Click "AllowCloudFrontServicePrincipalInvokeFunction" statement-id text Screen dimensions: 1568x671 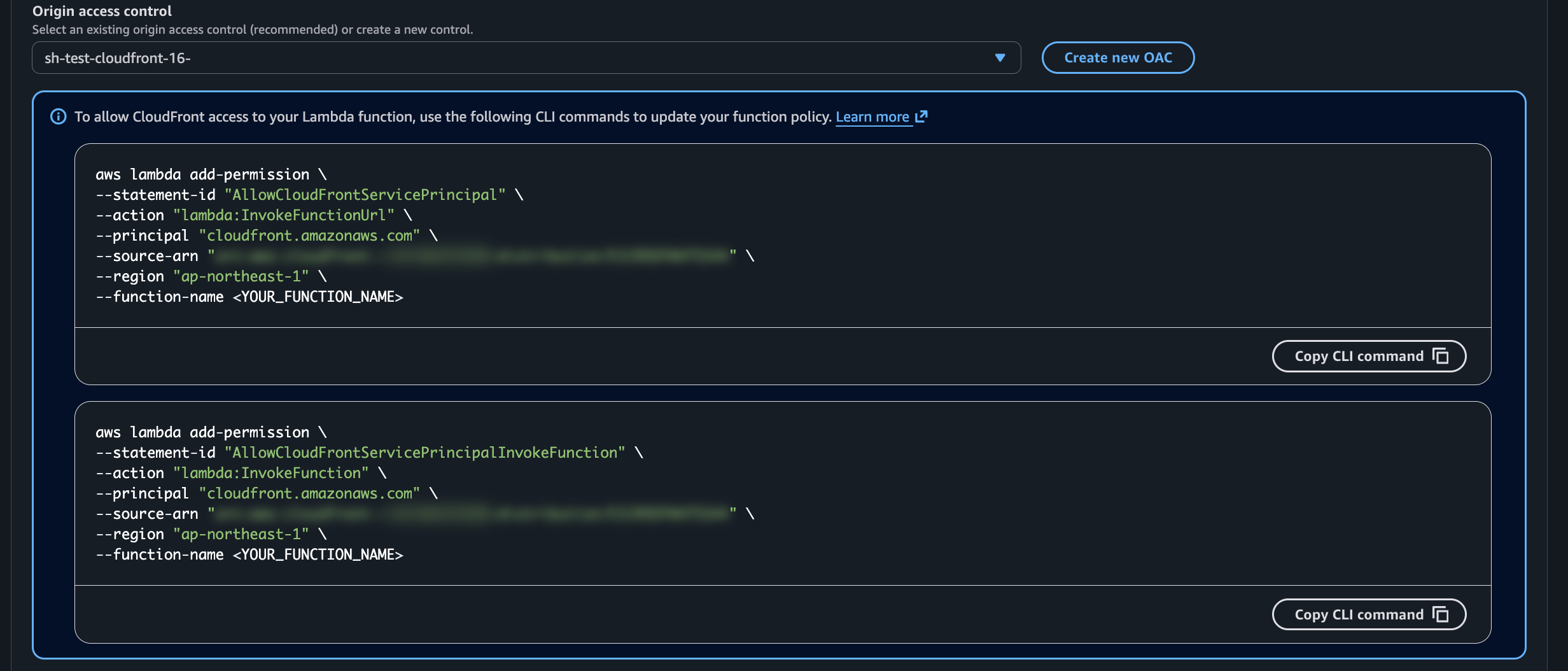point(425,453)
